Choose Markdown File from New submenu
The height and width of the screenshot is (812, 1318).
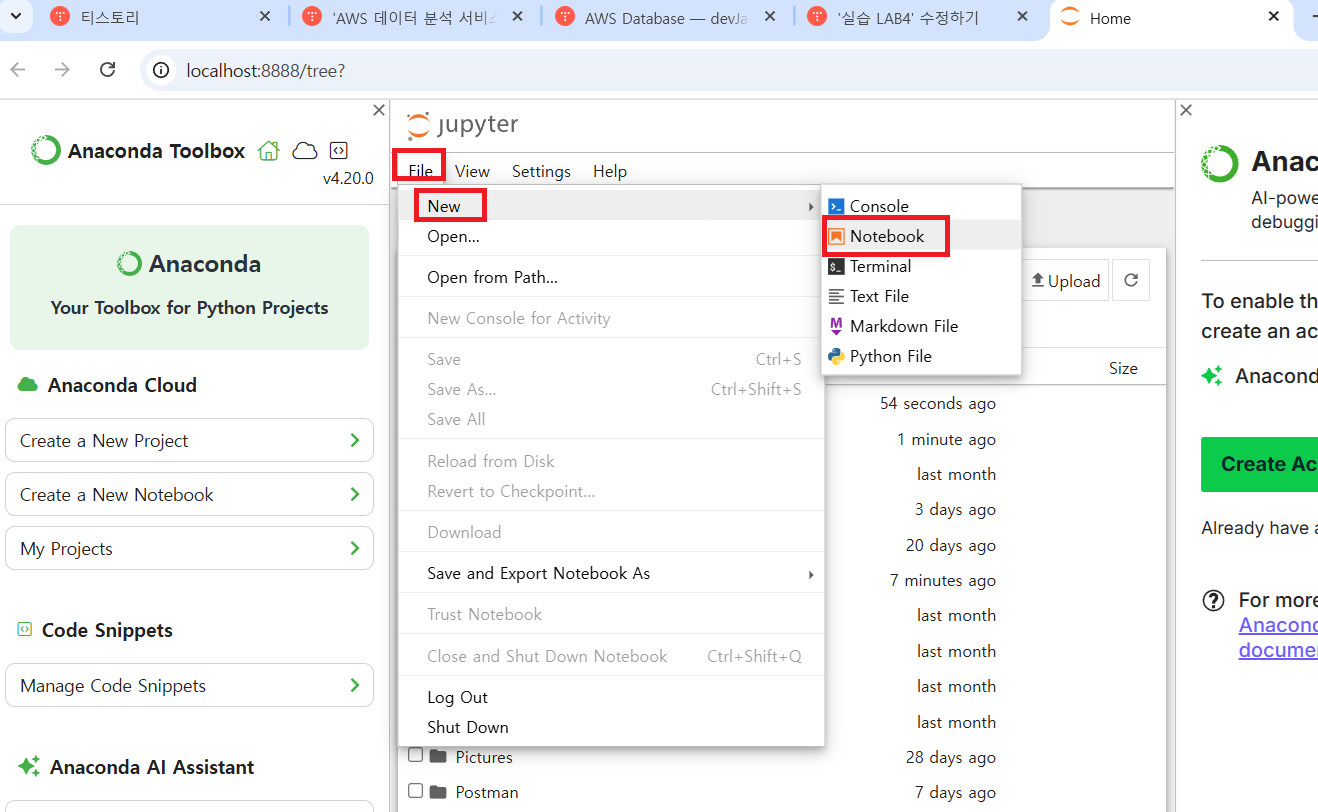click(921, 326)
